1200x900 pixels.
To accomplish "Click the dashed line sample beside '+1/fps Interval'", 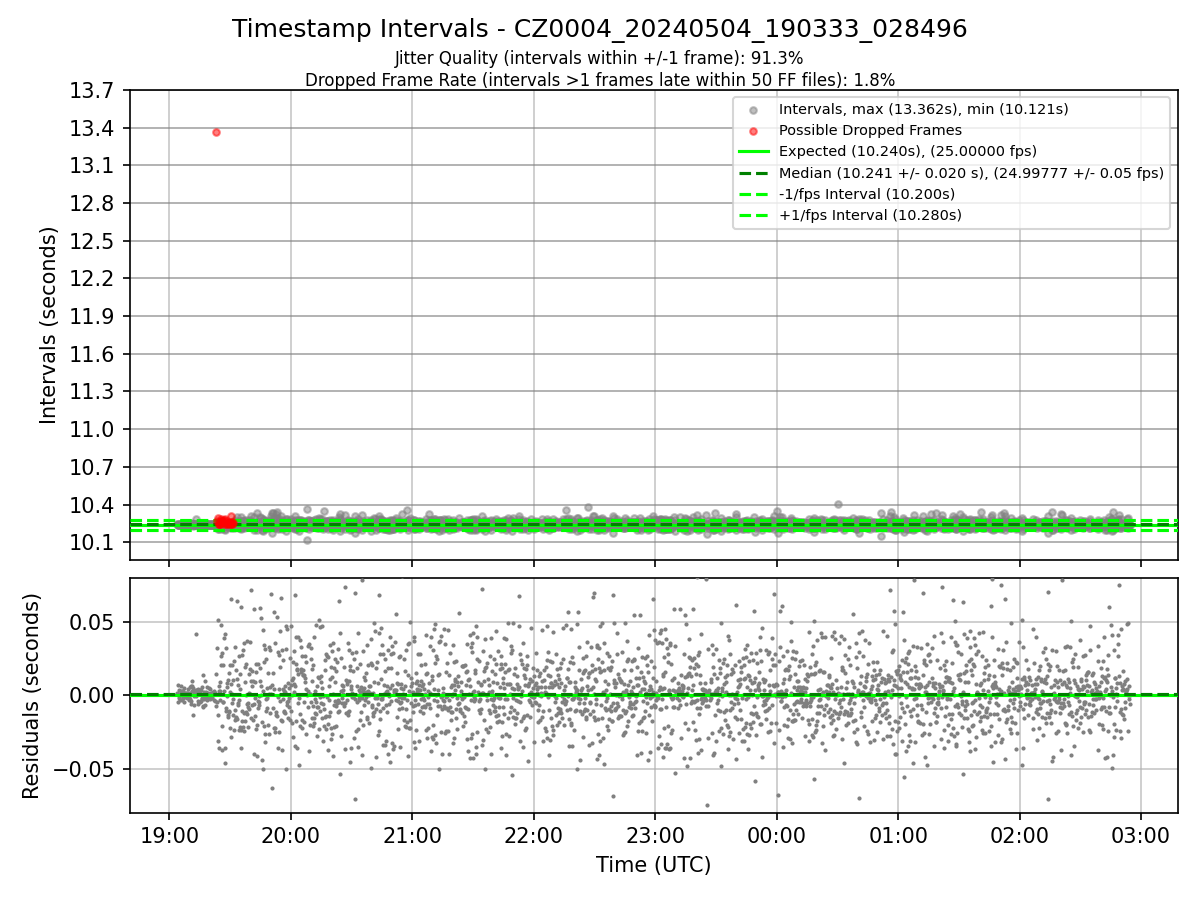I will (753, 215).
